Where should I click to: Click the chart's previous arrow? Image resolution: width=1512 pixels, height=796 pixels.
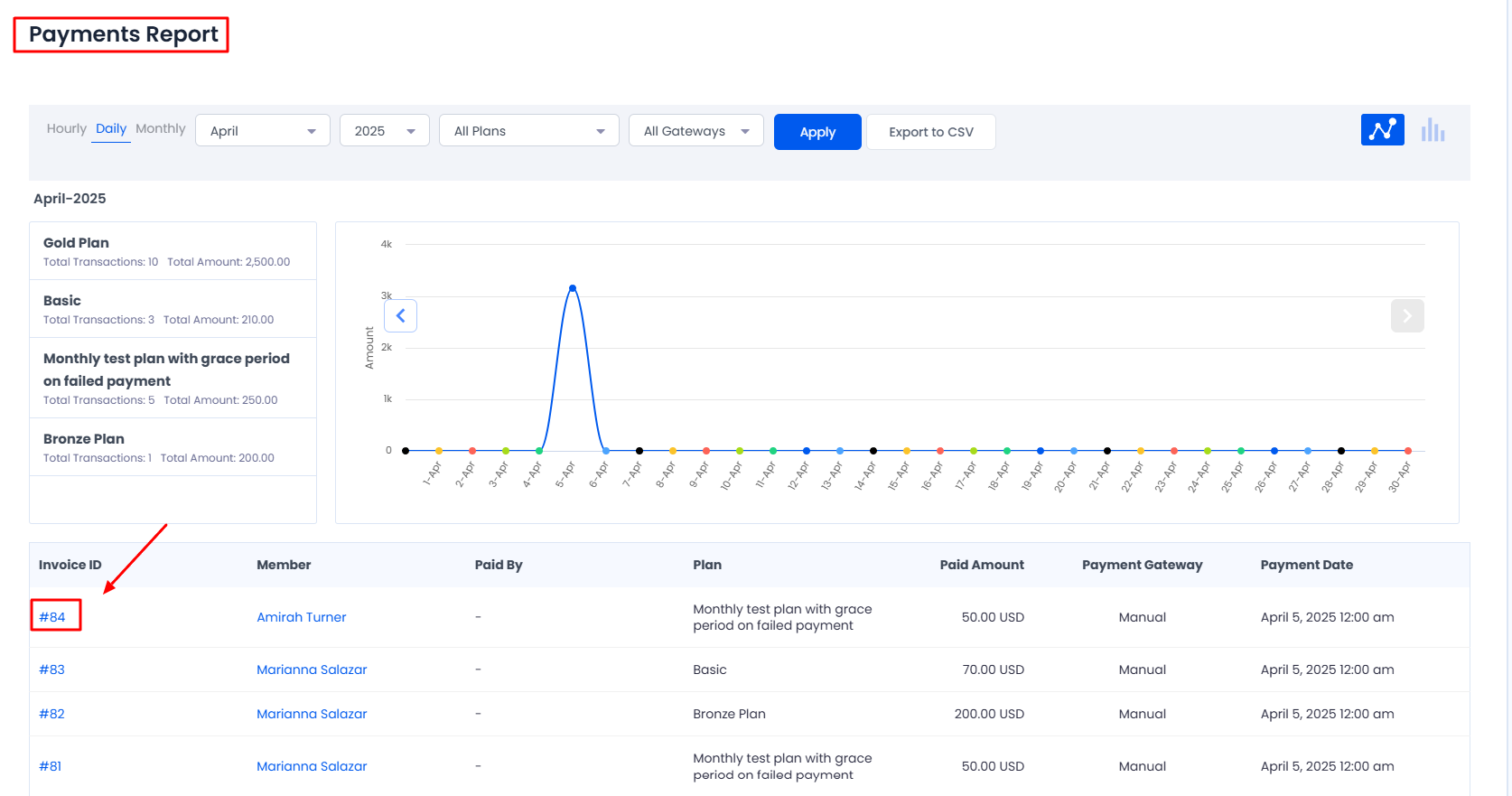tap(400, 316)
